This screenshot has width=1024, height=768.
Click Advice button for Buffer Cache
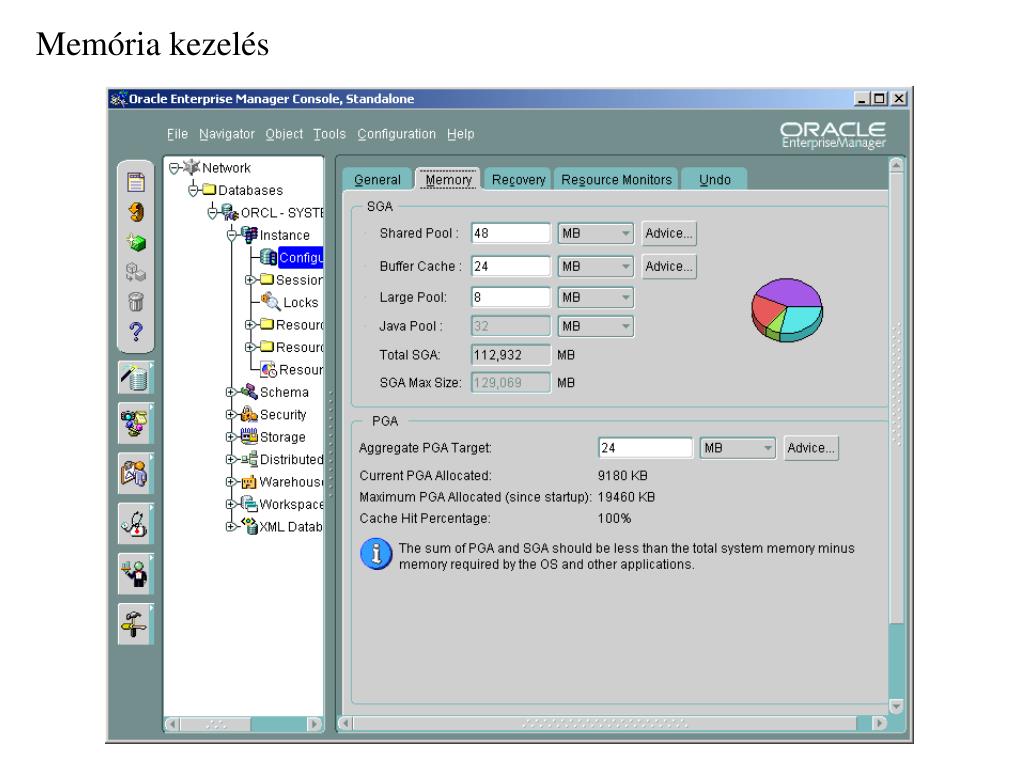click(x=669, y=266)
